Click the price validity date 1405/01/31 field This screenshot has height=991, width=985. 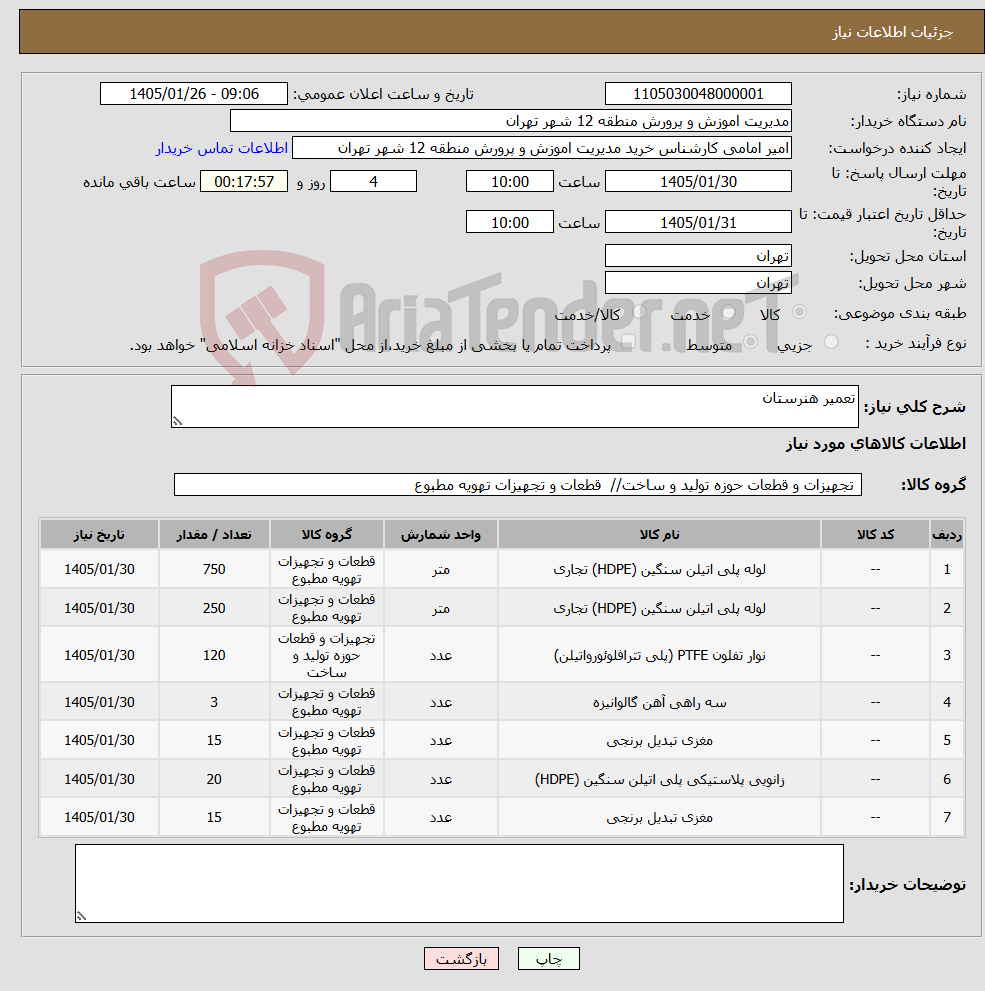pyautogui.click(x=698, y=222)
